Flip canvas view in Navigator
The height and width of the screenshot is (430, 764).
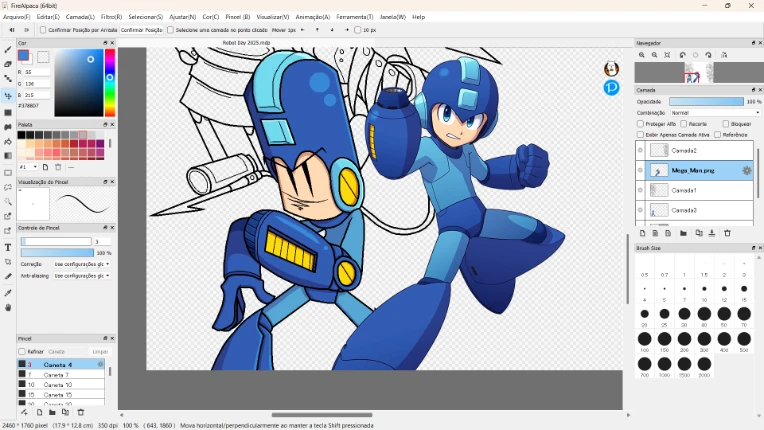click(x=724, y=55)
